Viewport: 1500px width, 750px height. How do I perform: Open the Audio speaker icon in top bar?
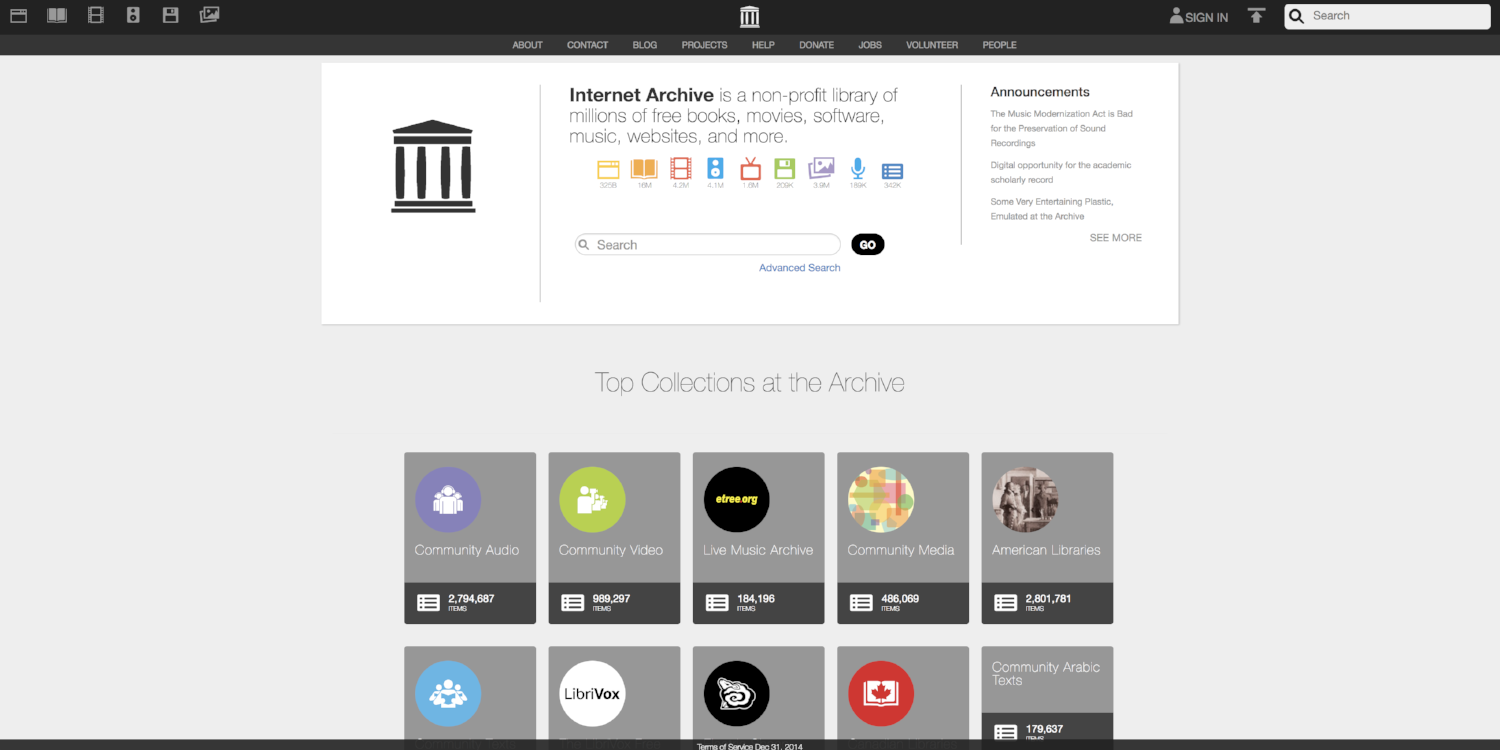(133, 15)
